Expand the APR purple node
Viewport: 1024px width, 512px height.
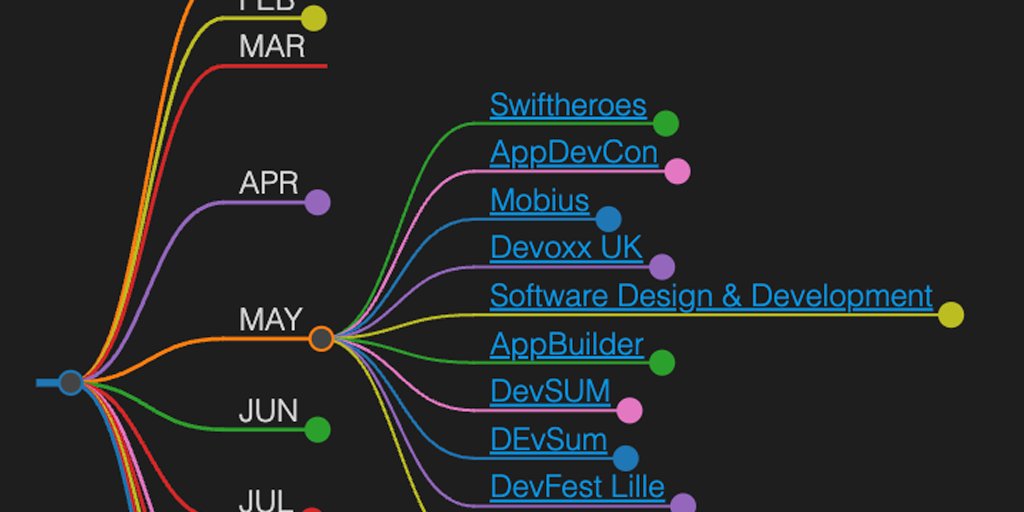click(x=317, y=202)
